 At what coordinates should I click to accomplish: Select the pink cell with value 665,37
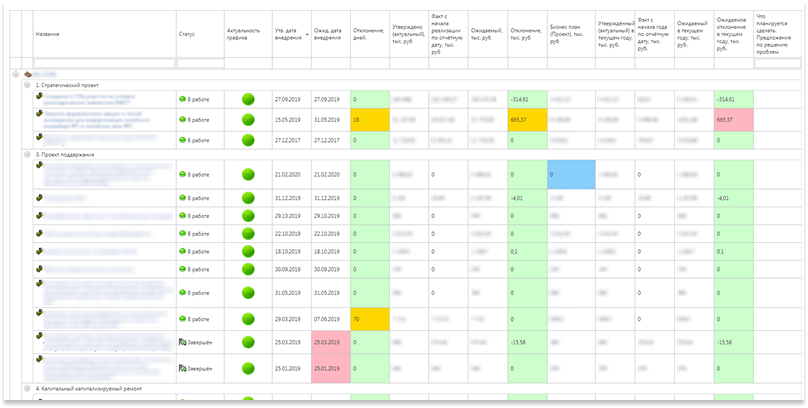pos(733,120)
